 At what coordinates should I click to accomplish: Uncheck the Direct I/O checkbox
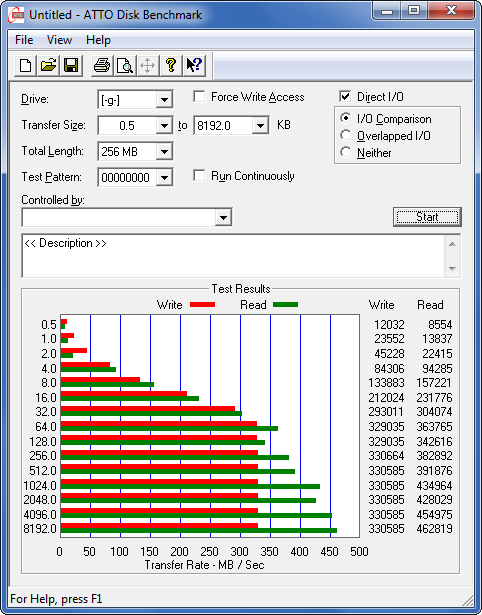click(345, 96)
